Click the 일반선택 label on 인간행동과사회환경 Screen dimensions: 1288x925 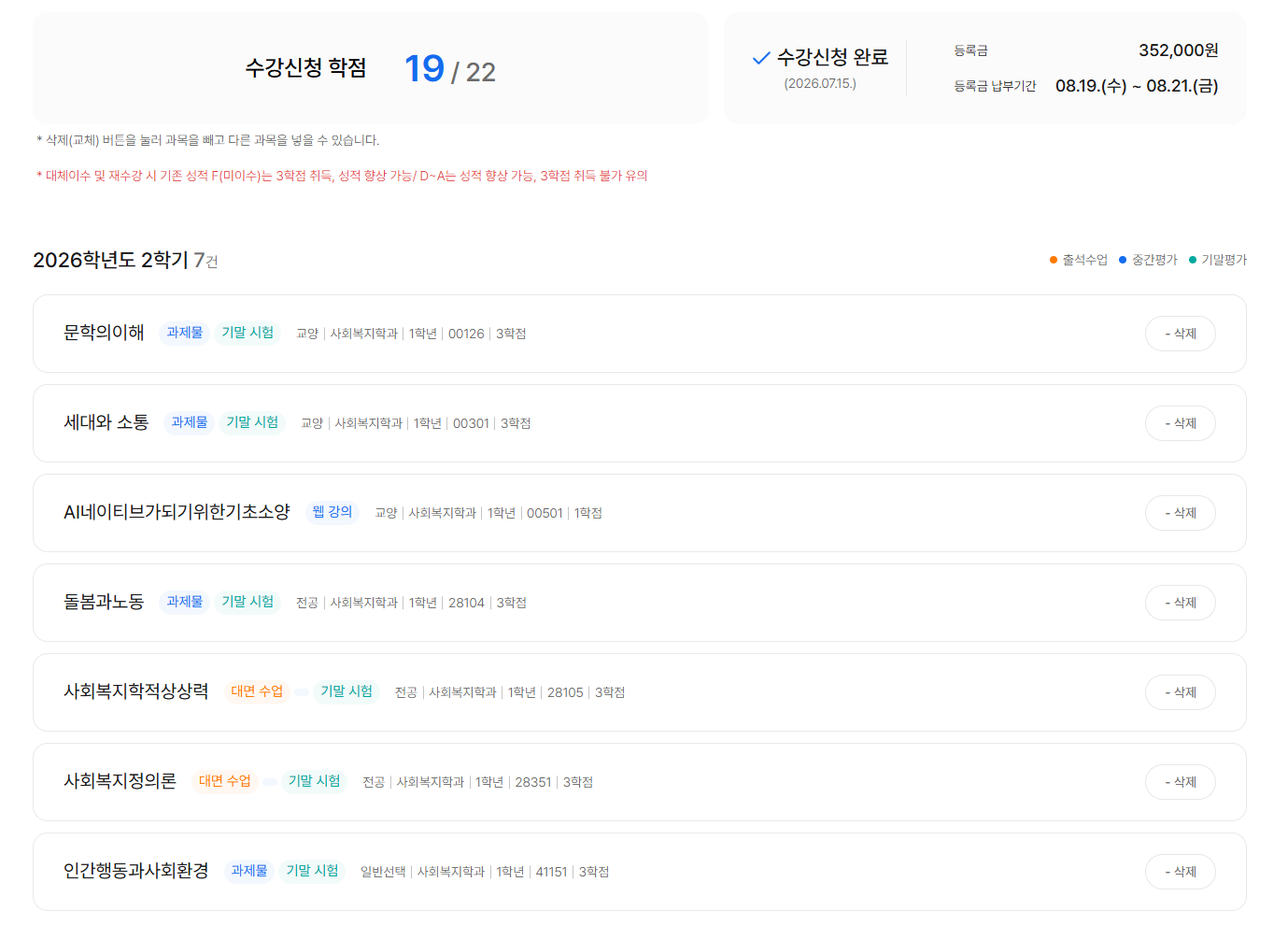pos(383,872)
